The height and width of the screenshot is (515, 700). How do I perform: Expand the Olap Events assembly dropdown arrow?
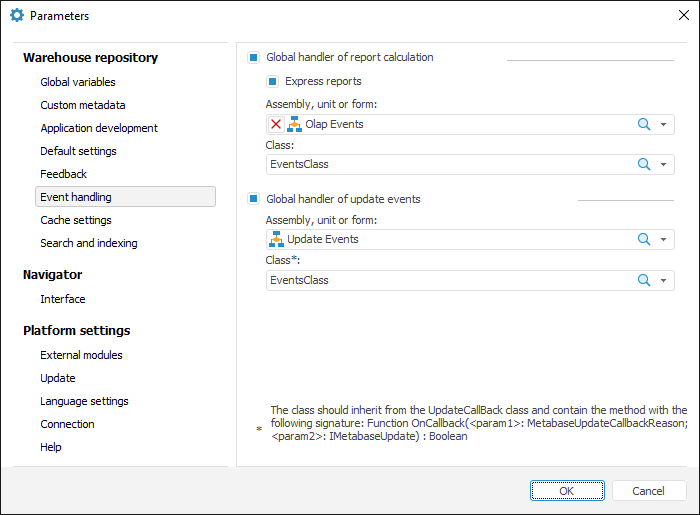(664, 125)
